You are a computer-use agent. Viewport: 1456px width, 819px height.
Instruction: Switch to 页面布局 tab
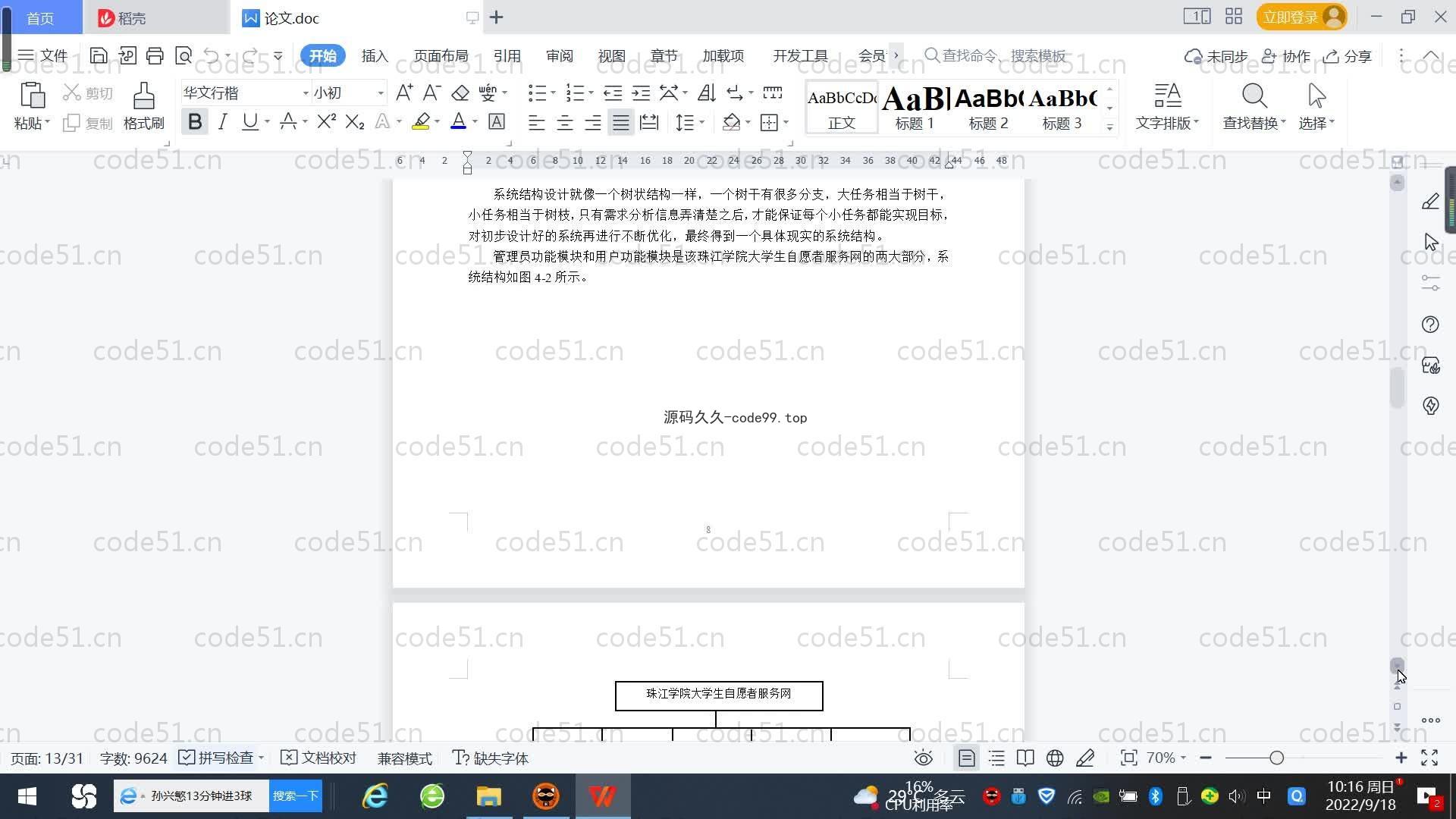(x=441, y=56)
